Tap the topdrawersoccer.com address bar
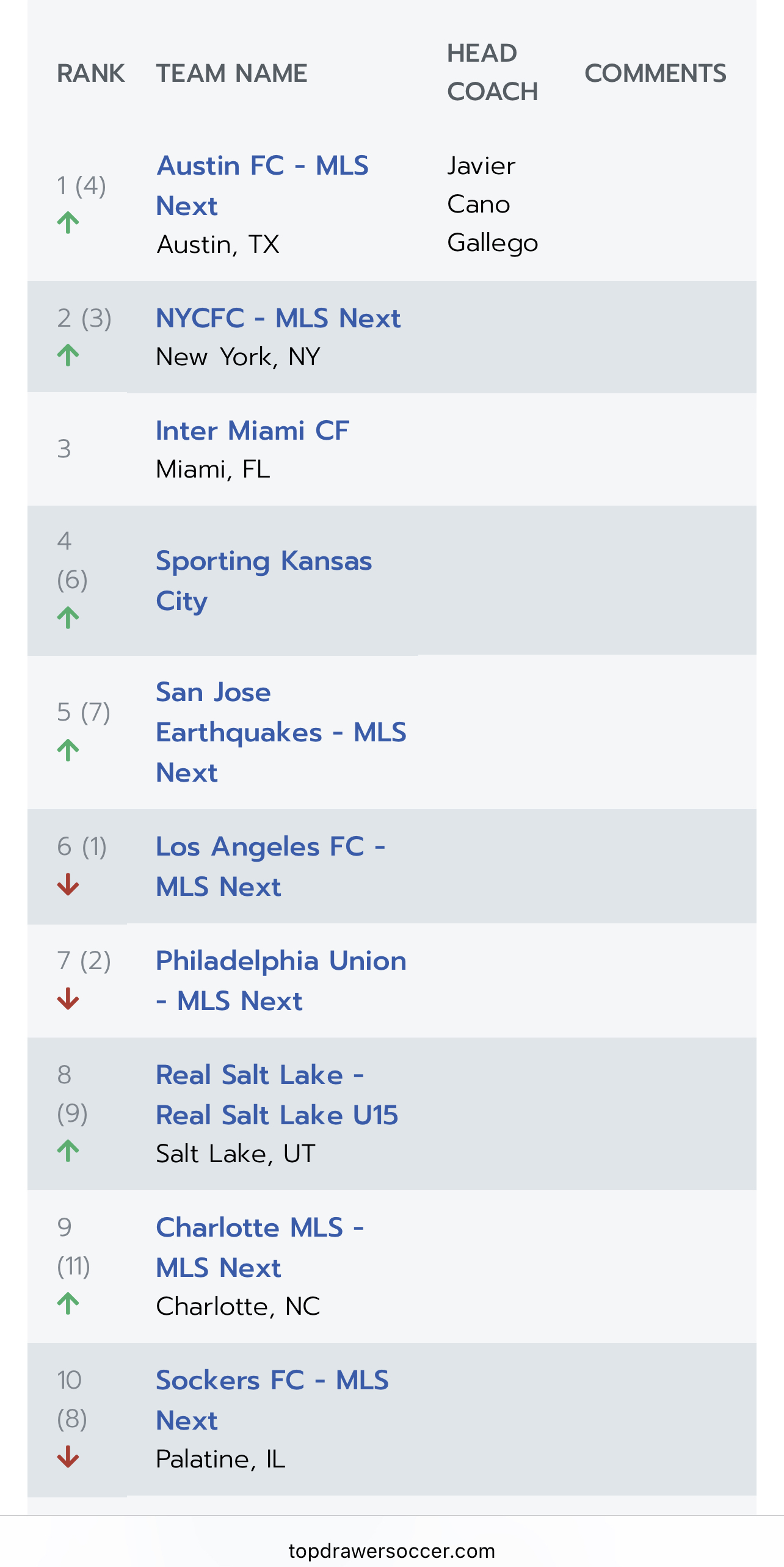 click(392, 1551)
